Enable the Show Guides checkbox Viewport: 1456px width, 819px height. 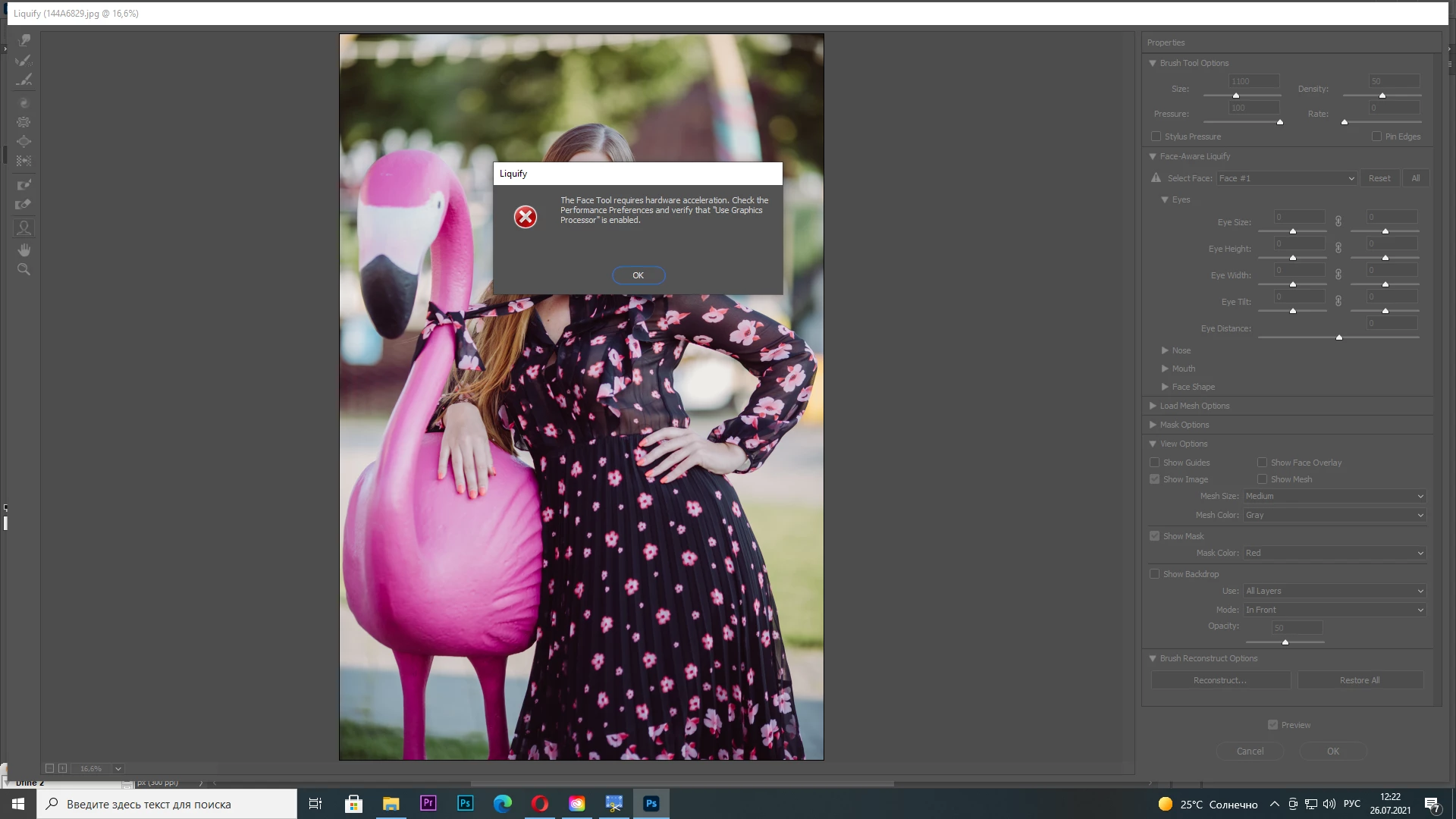coord(1154,463)
